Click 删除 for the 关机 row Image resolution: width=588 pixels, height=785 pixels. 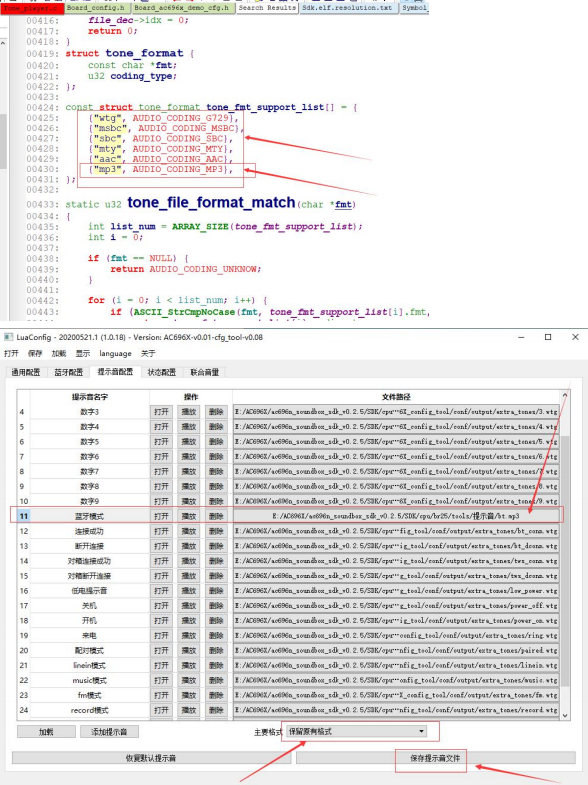216,606
